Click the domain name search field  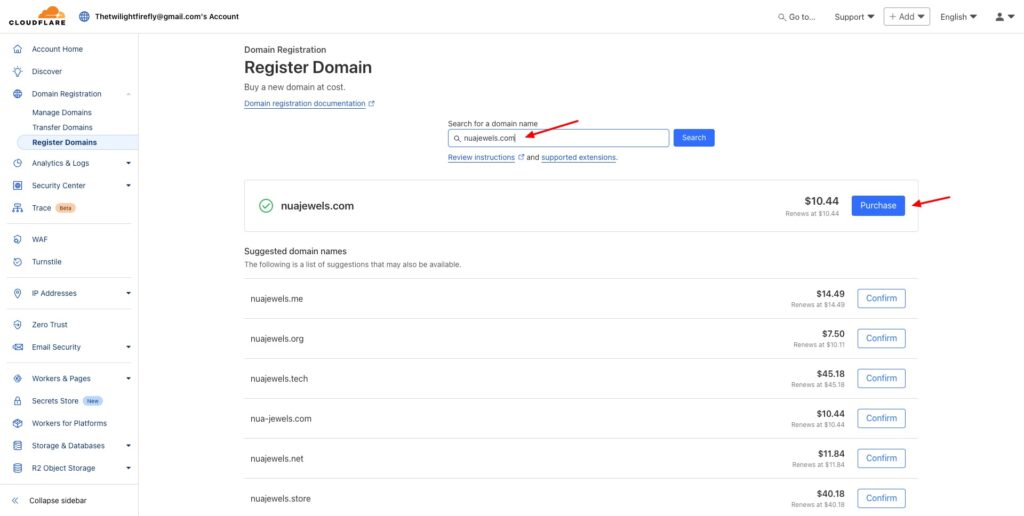558,138
